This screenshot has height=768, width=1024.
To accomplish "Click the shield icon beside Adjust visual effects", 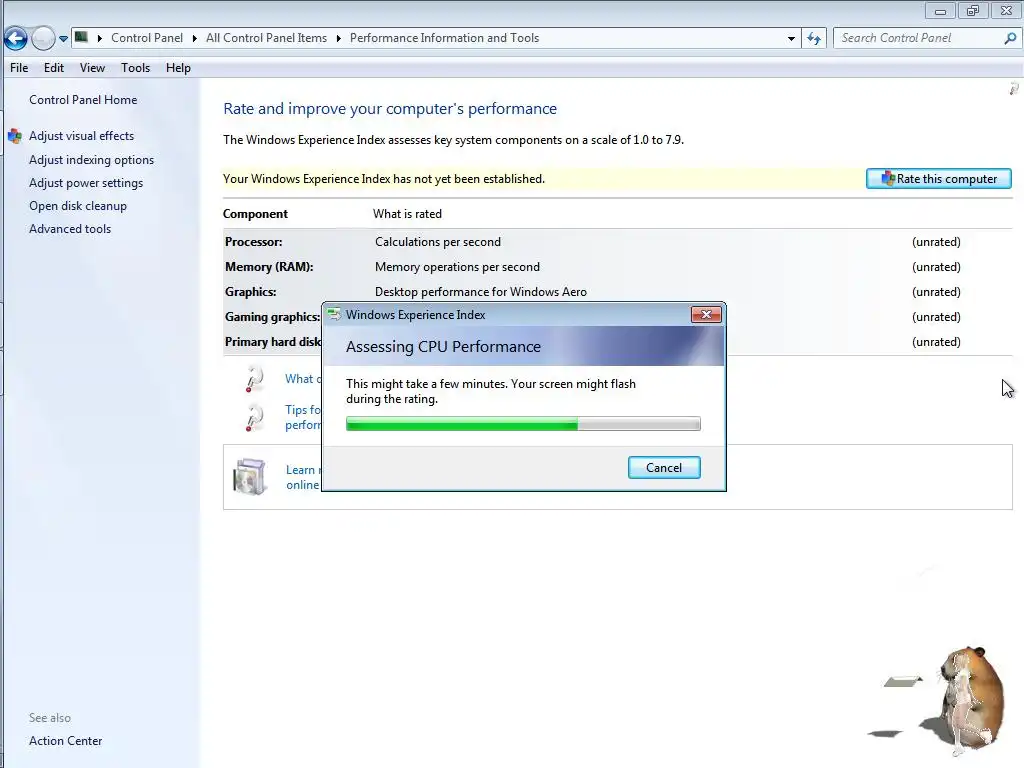I will (x=15, y=136).
